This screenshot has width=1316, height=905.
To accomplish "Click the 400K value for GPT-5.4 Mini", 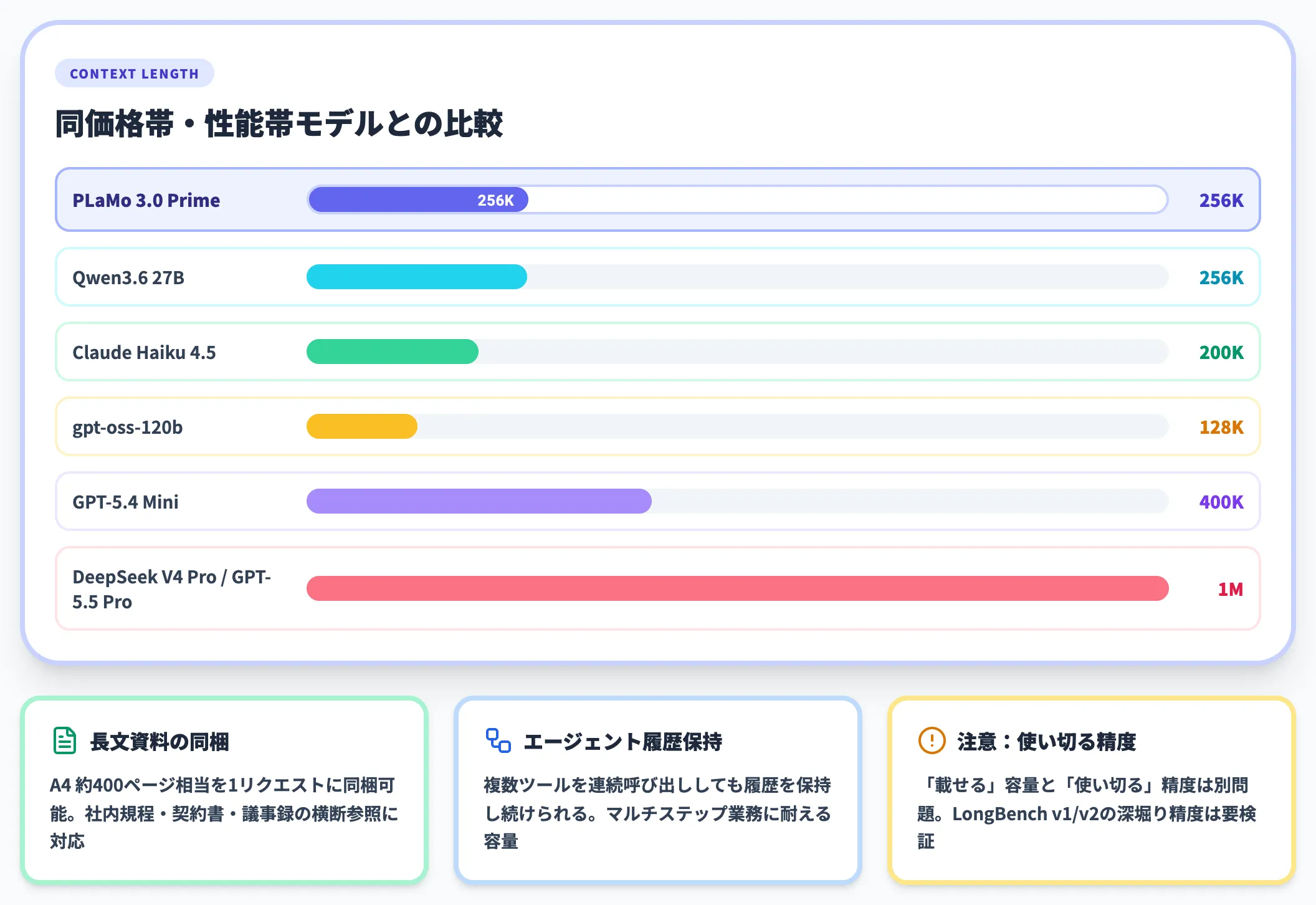I will (x=1221, y=502).
